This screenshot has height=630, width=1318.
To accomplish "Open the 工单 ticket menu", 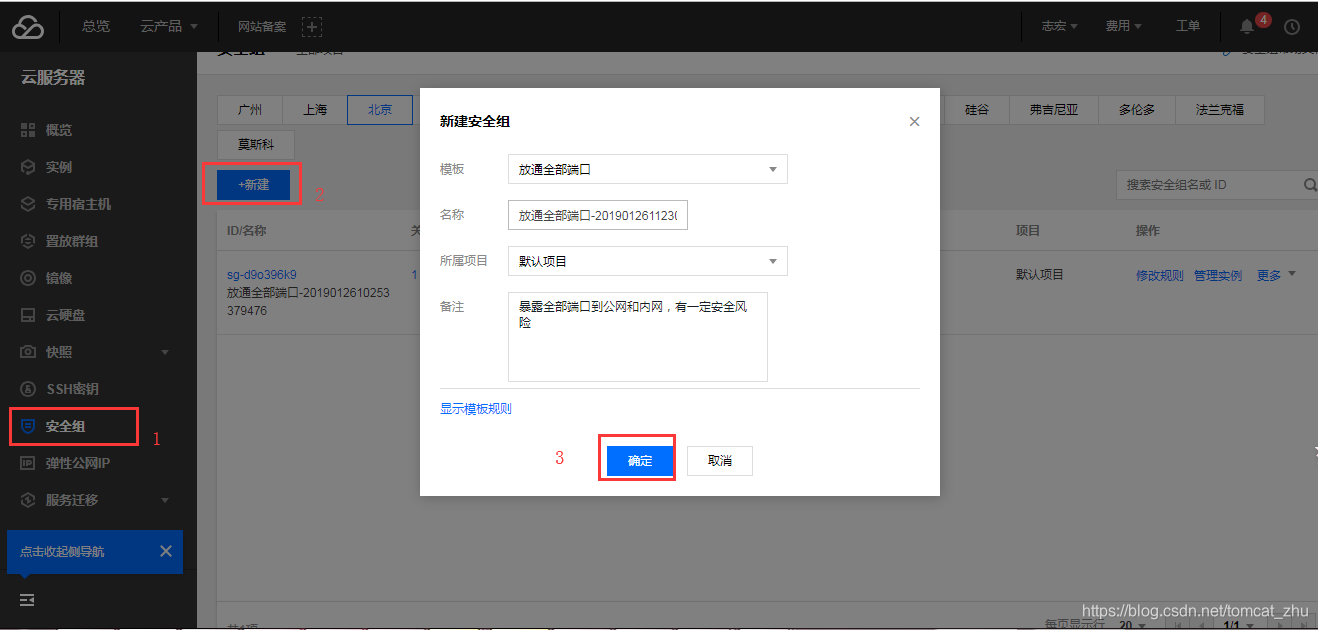I will tap(1188, 26).
